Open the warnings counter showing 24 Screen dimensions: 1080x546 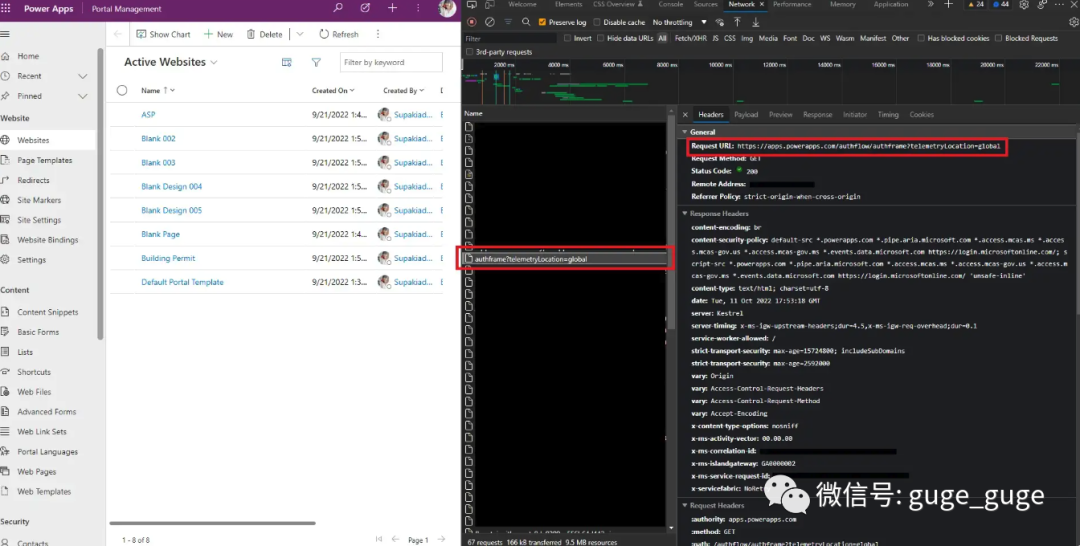coord(976,4)
